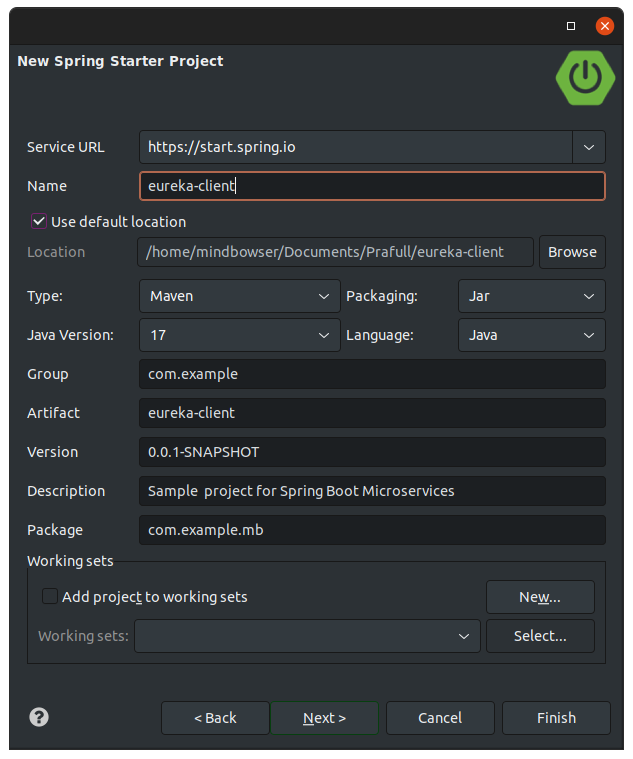The height and width of the screenshot is (759, 633).
Task: Click the Package label
Action: click(55, 530)
